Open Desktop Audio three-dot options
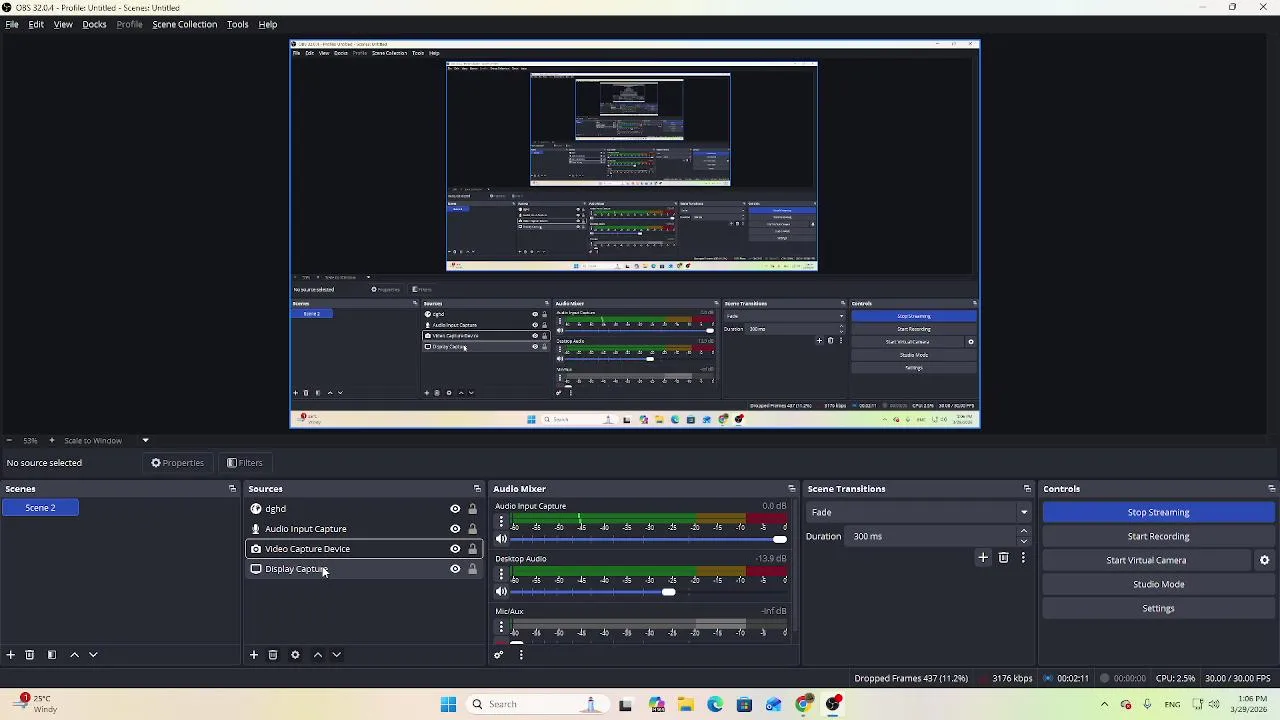 (x=501, y=575)
